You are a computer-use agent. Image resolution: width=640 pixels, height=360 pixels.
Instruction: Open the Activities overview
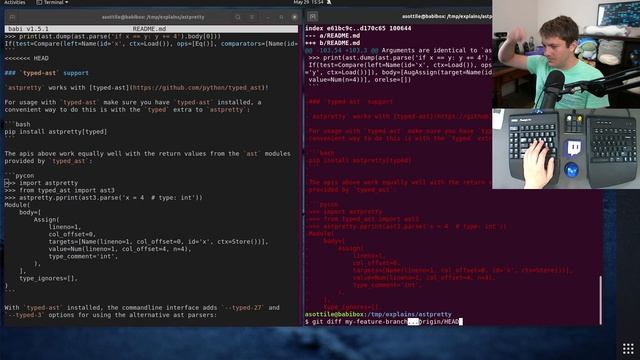click(x=14, y=2)
